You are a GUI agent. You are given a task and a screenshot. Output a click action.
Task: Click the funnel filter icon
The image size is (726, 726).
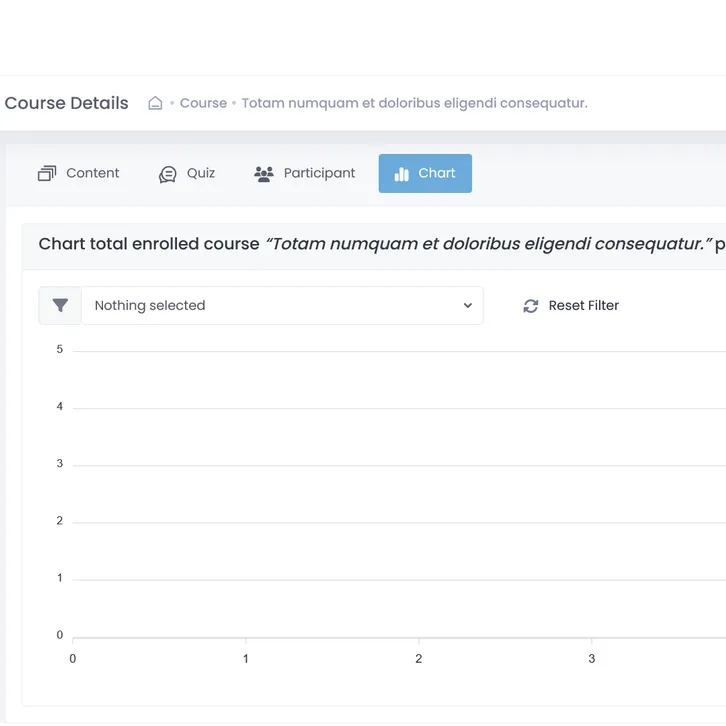point(60,305)
